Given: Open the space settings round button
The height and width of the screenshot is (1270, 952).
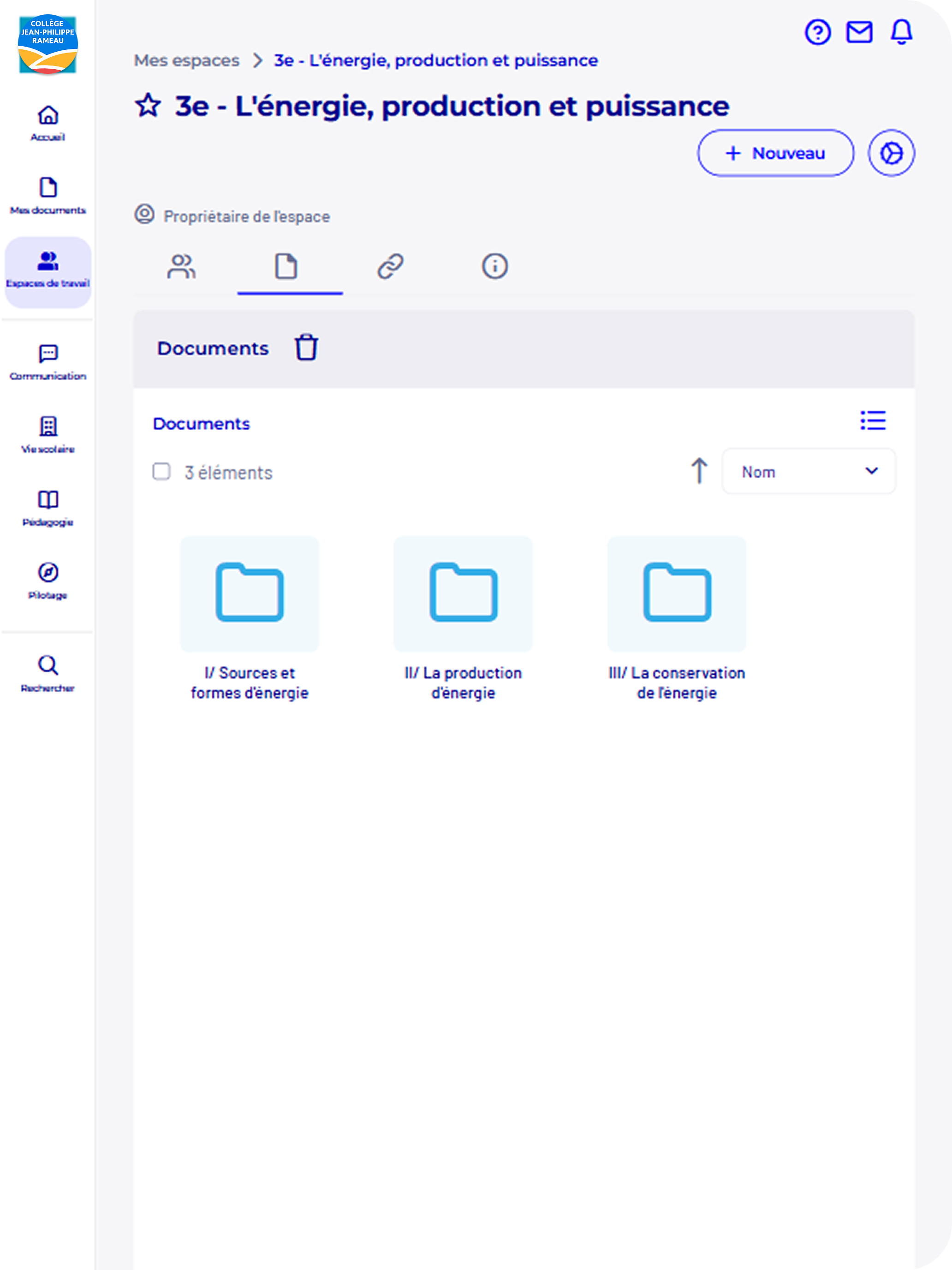Looking at the screenshot, I should [x=891, y=153].
